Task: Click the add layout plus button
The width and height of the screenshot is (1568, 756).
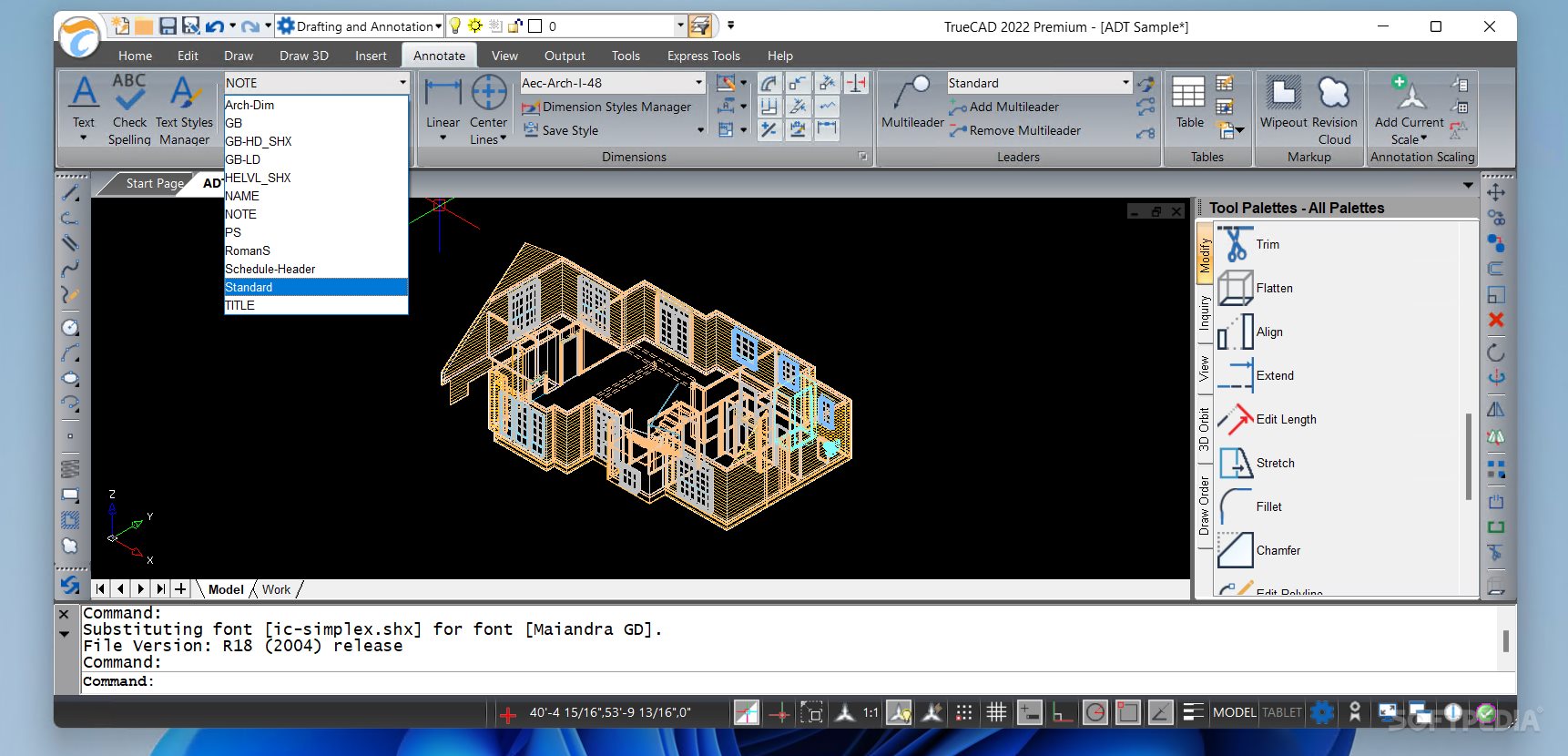Action: pos(180,589)
